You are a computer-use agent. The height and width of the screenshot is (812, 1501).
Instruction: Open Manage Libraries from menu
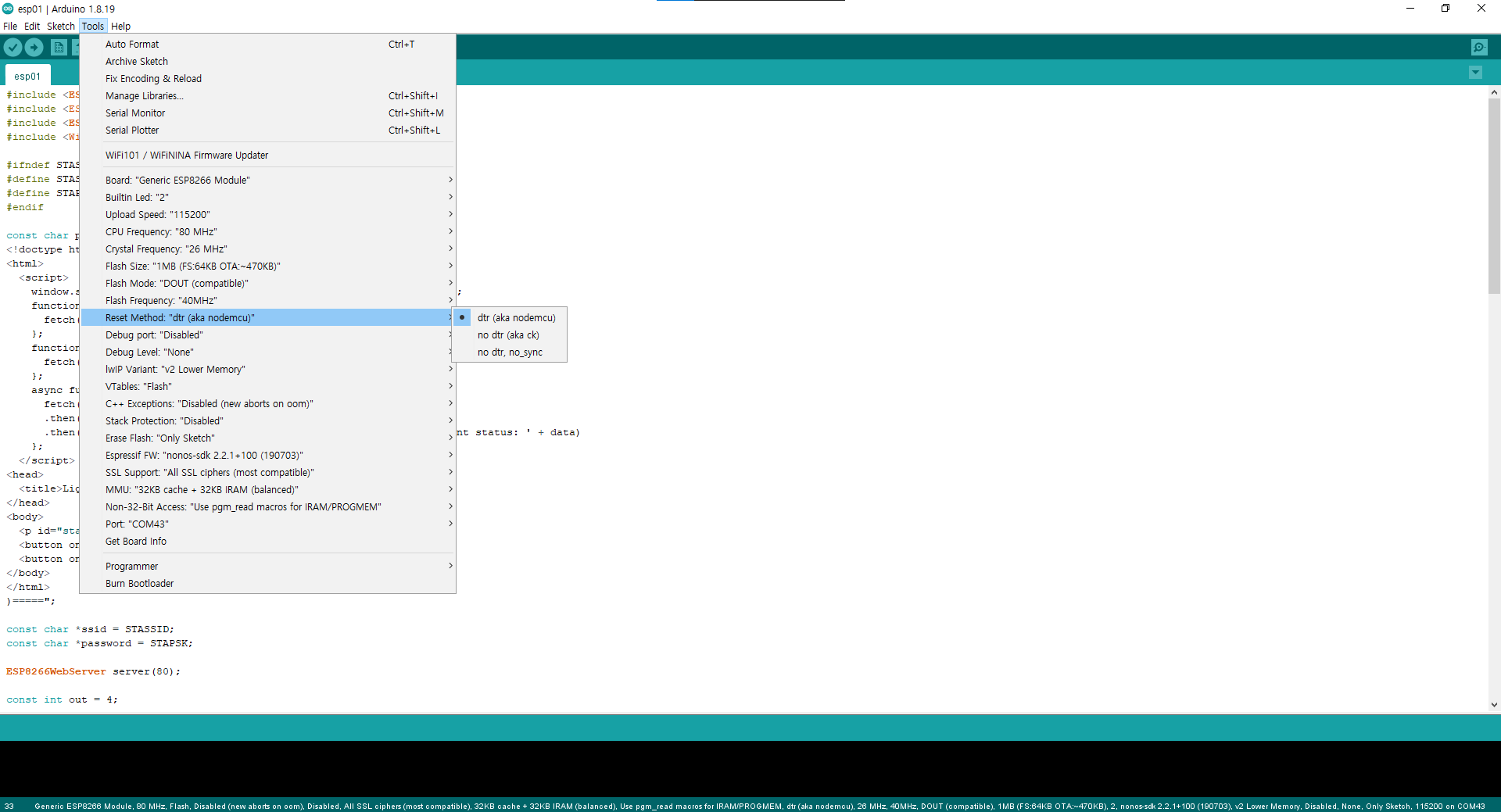tap(267, 96)
